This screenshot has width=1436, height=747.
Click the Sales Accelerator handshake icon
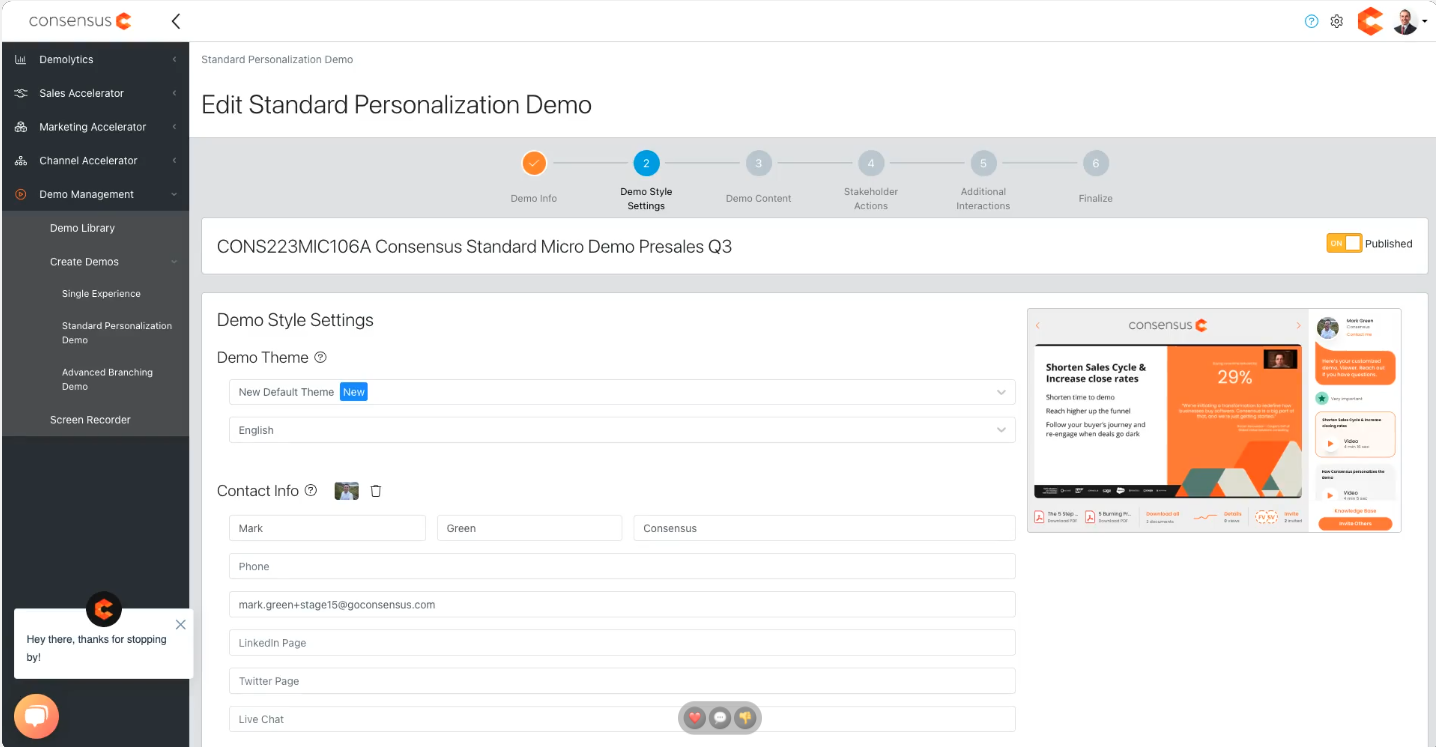click(21, 93)
